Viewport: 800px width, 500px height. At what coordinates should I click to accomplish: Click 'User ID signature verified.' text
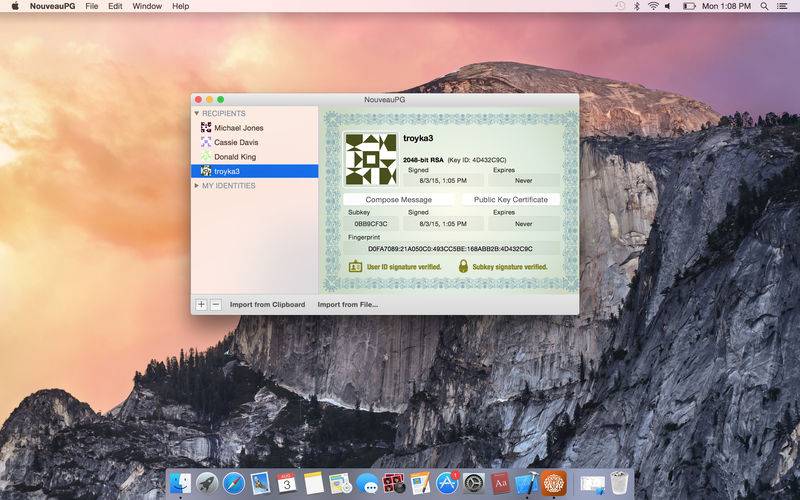404,267
